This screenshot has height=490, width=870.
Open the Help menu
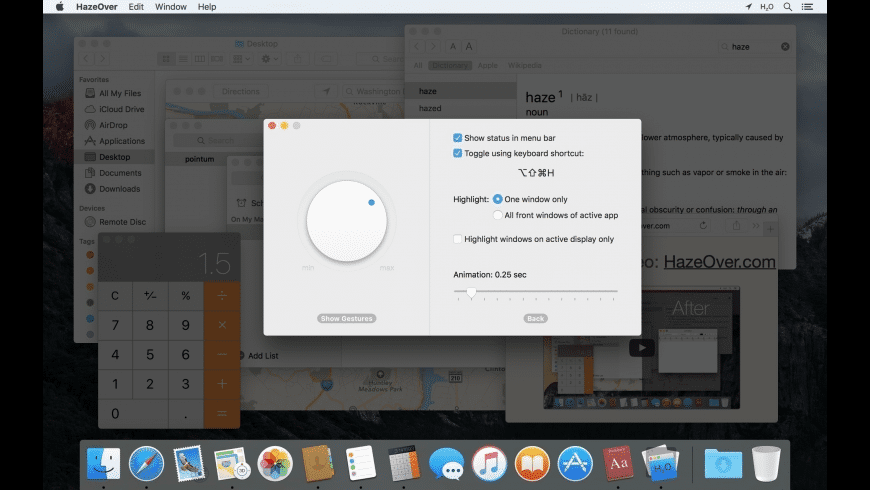pyautogui.click(x=207, y=7)
